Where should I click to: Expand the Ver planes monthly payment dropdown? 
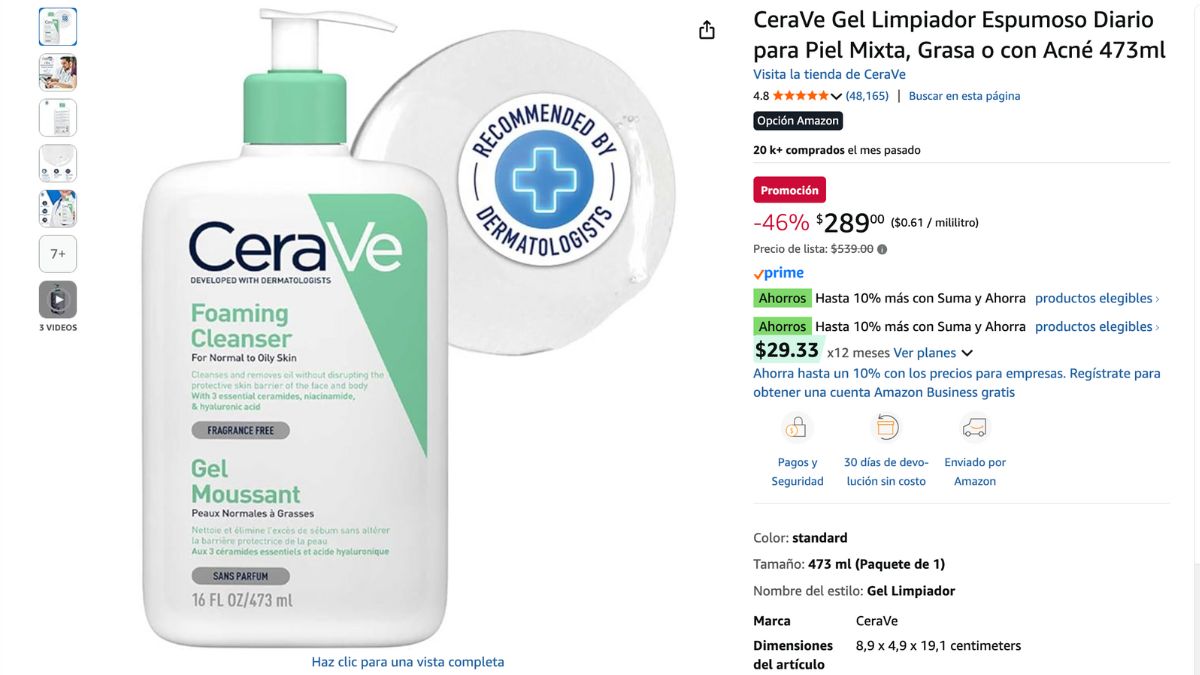[932, 353]
